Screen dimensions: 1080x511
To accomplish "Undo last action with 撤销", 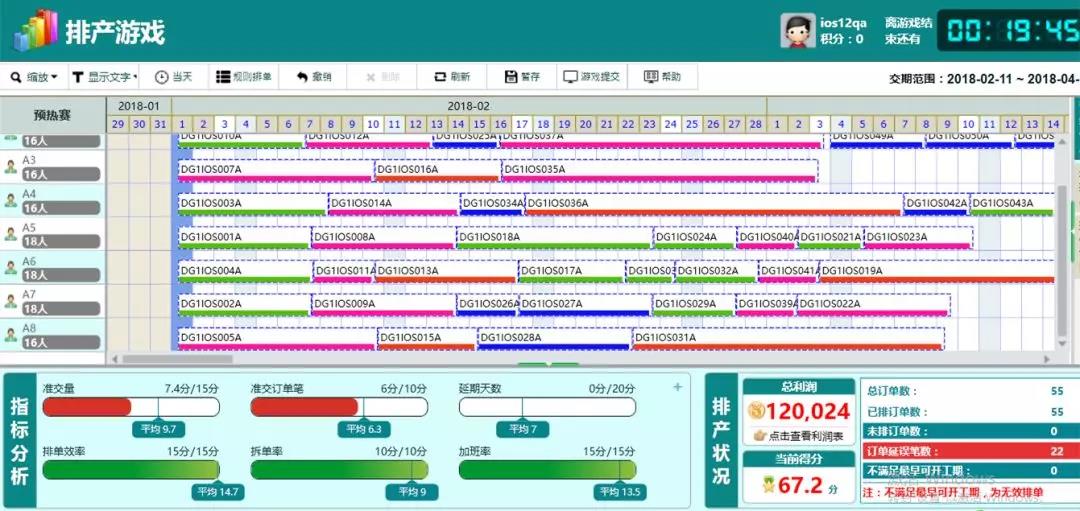I will point(314,77).
